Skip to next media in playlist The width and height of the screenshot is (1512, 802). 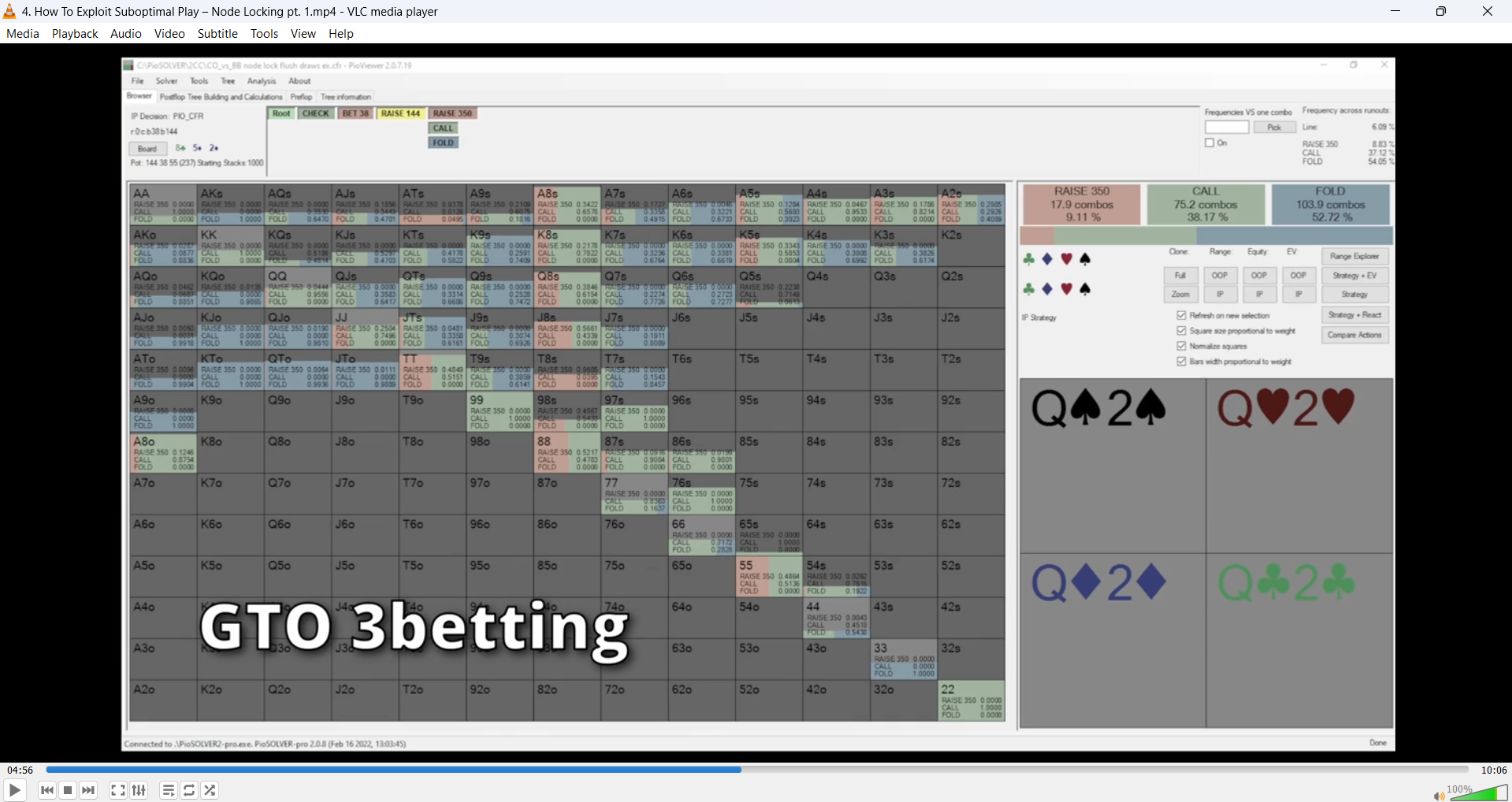point(88,790)
